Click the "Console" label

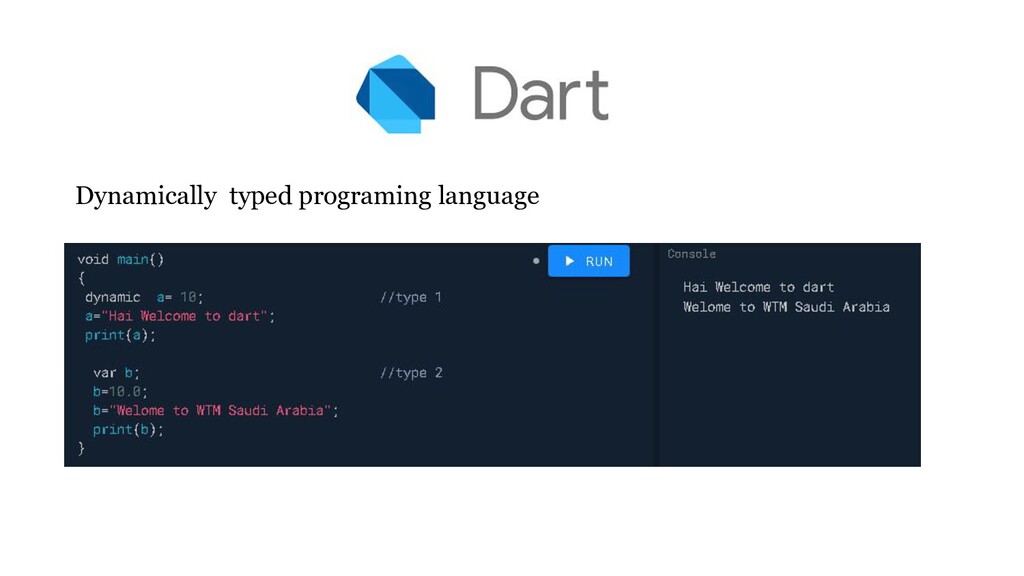click(x=692, y=254)
